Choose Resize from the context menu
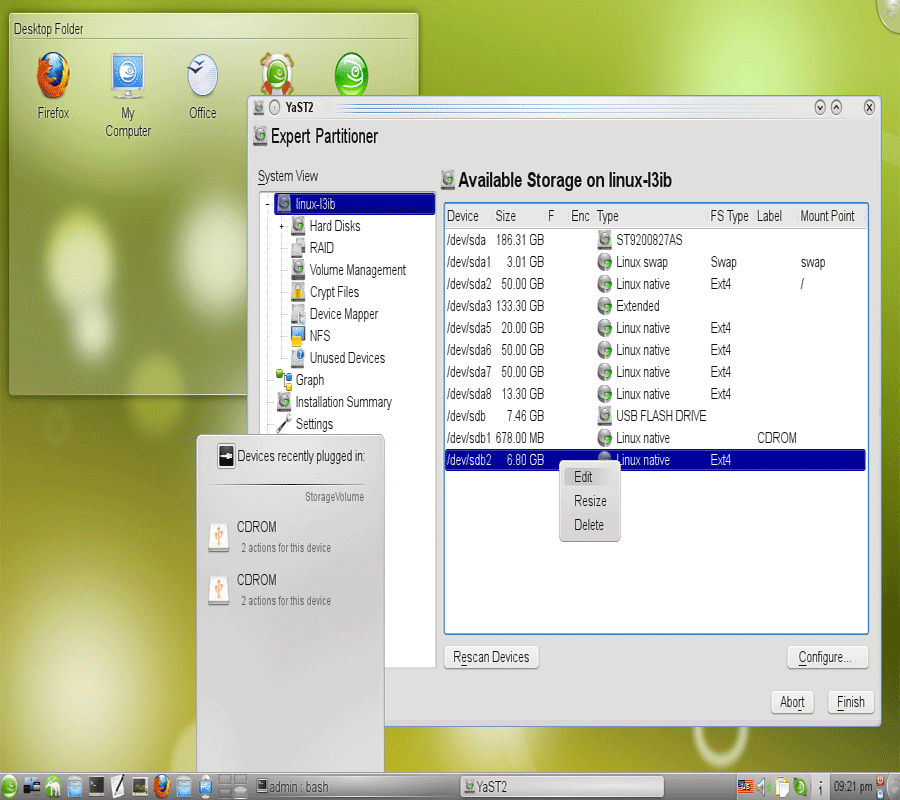The image size is (900, 800). coord(589,501)
